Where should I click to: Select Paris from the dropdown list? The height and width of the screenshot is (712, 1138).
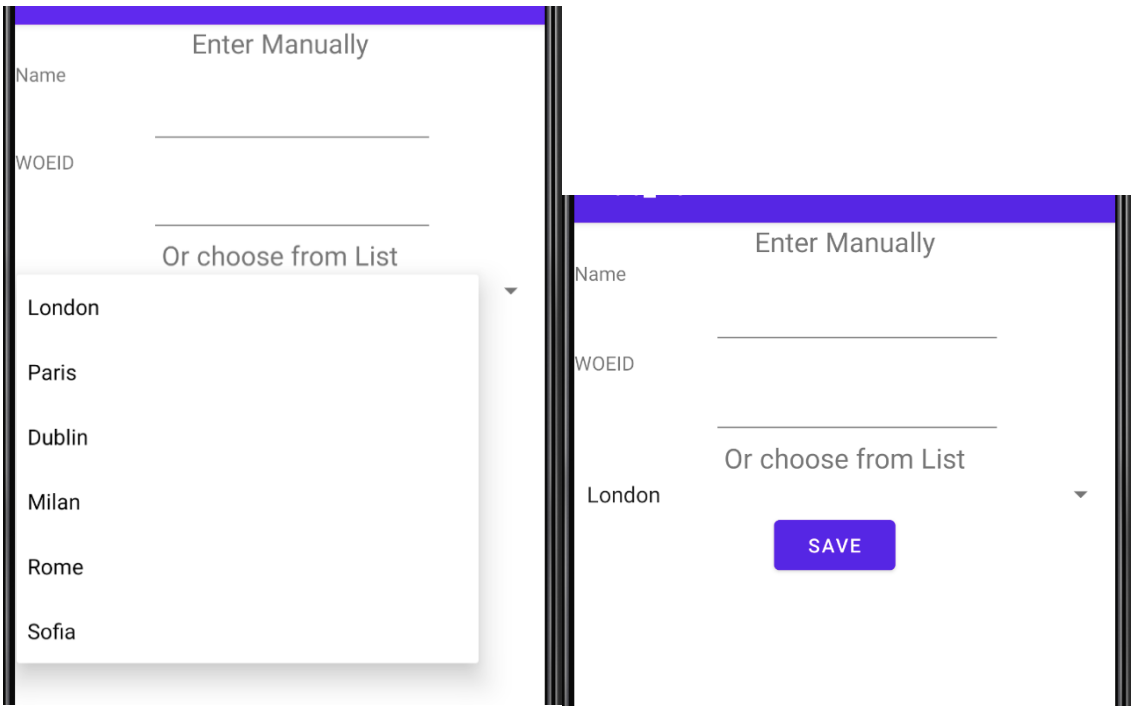(x=55, y=373)
